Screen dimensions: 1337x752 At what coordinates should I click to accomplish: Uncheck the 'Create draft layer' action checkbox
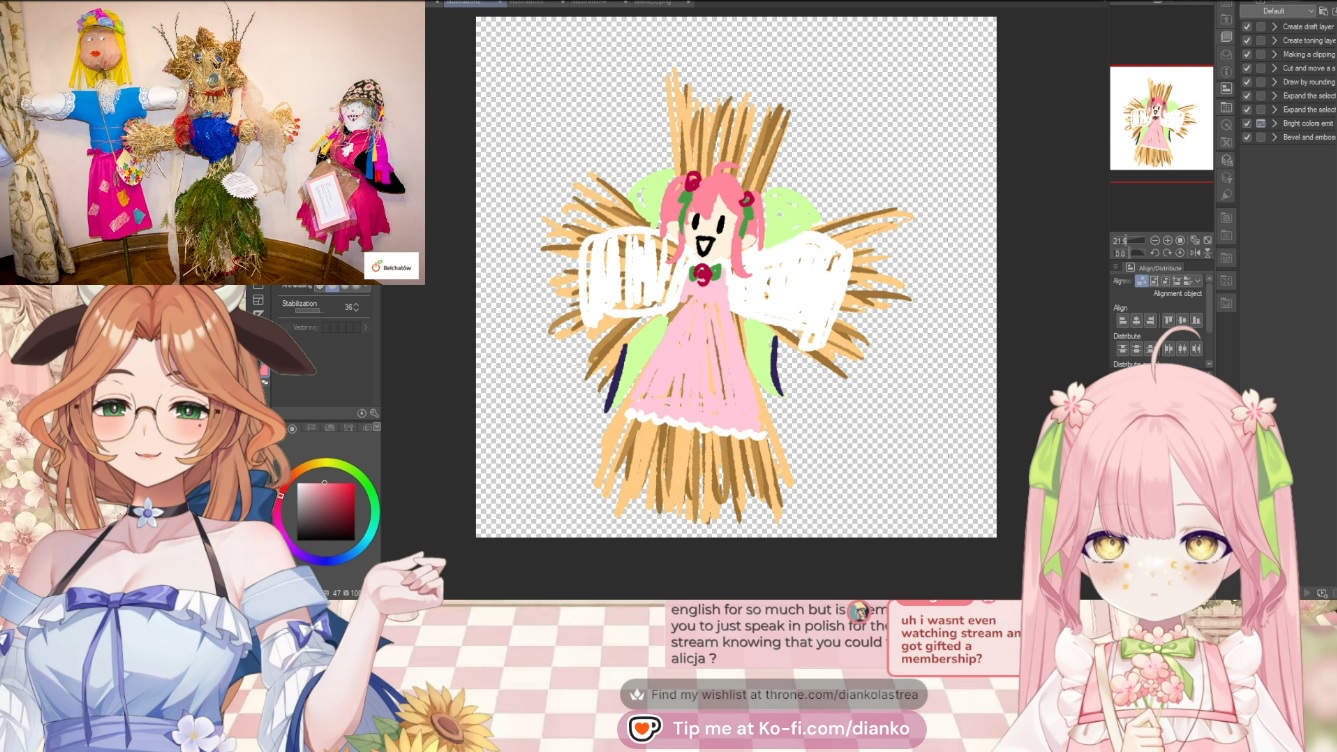pos(1247,27)
